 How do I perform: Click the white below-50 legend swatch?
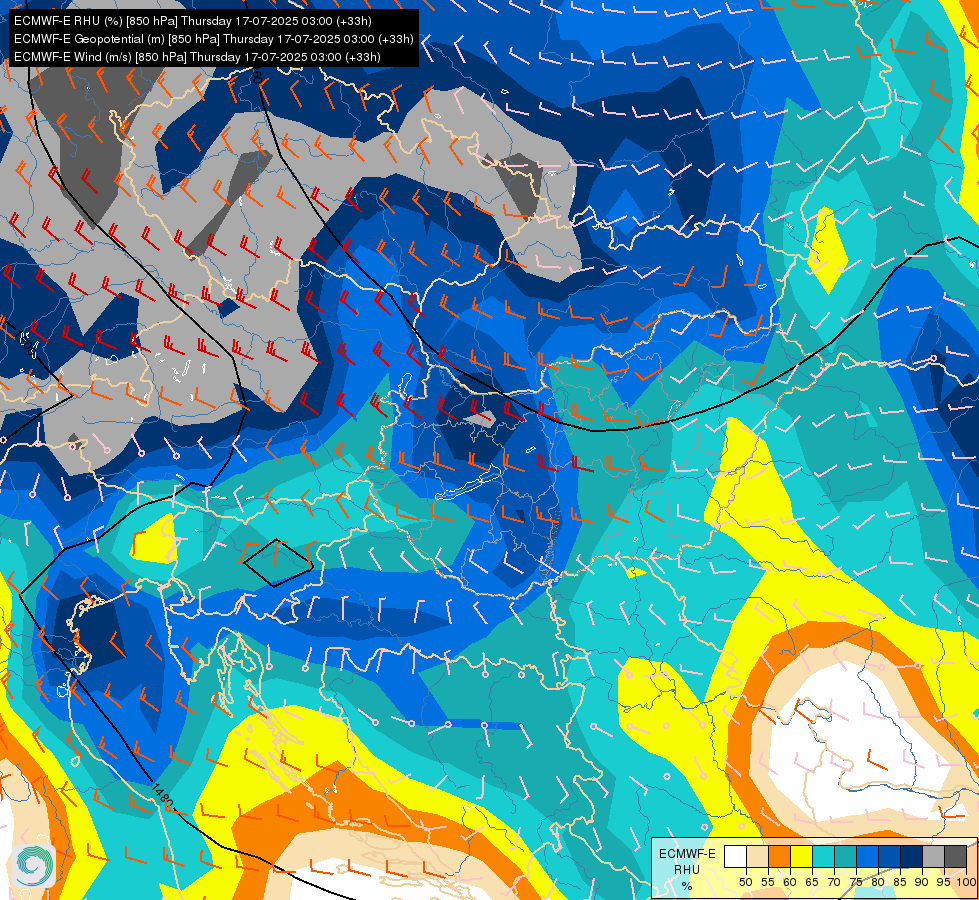[x=735, y=856]
